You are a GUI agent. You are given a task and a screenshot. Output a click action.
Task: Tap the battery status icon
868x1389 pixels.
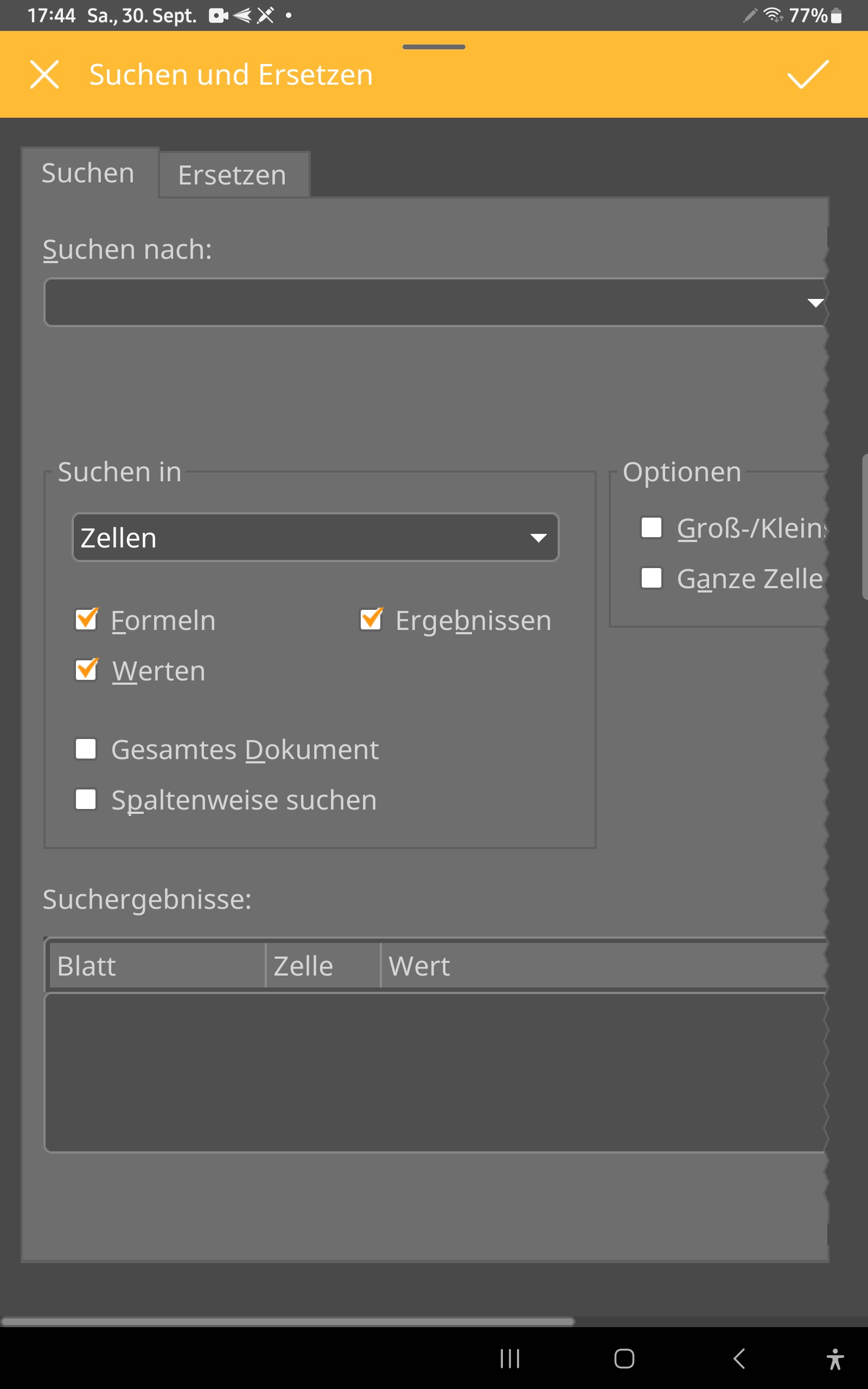pyautogui.click(x=837, y=16)
